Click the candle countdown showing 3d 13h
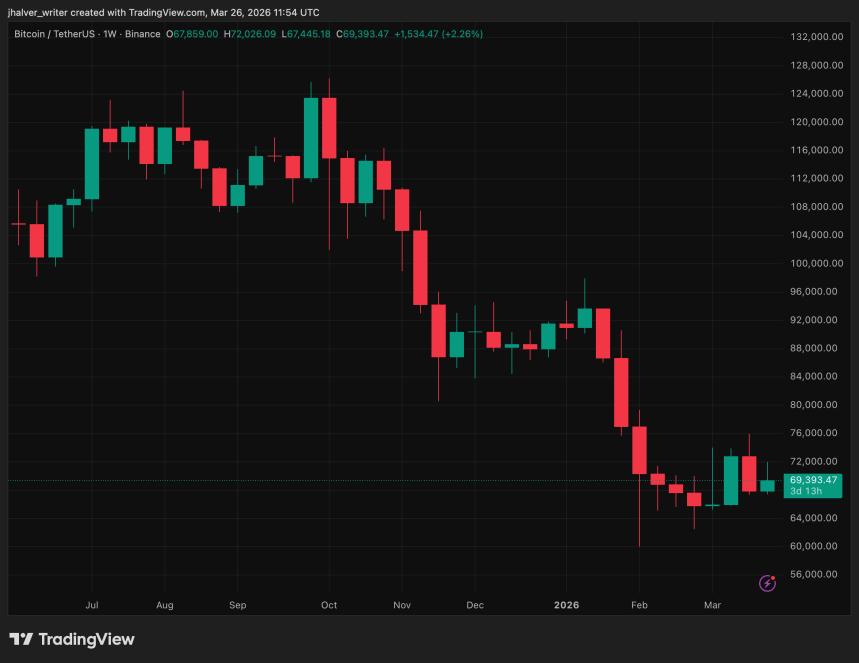859x663 pixels. point(804,492)
